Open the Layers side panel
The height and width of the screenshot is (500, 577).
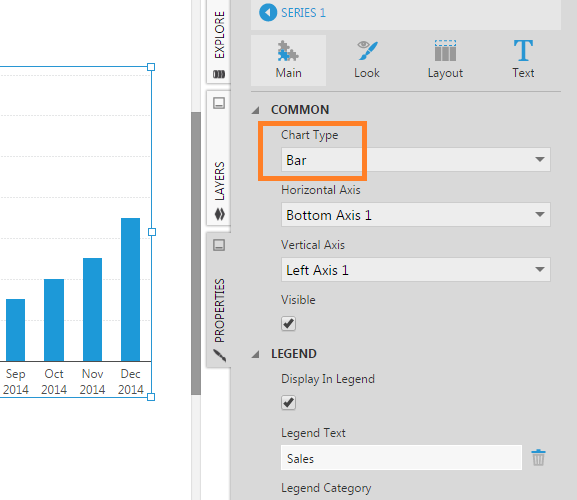pos(219,188)
